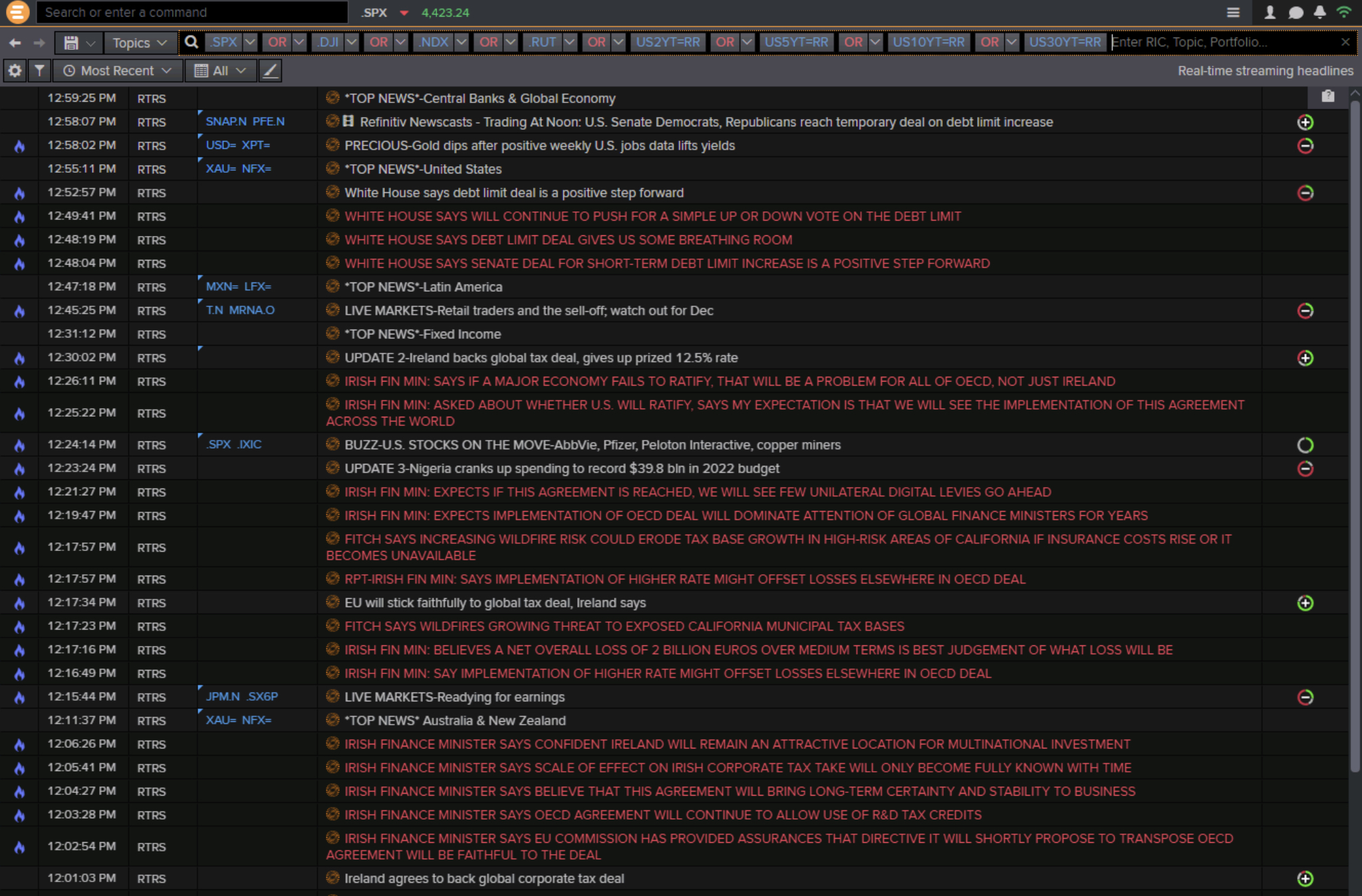Open the Most Recent sort dropdown
1362x896 pixels.
pyautogui.click(x=117, y=70)
